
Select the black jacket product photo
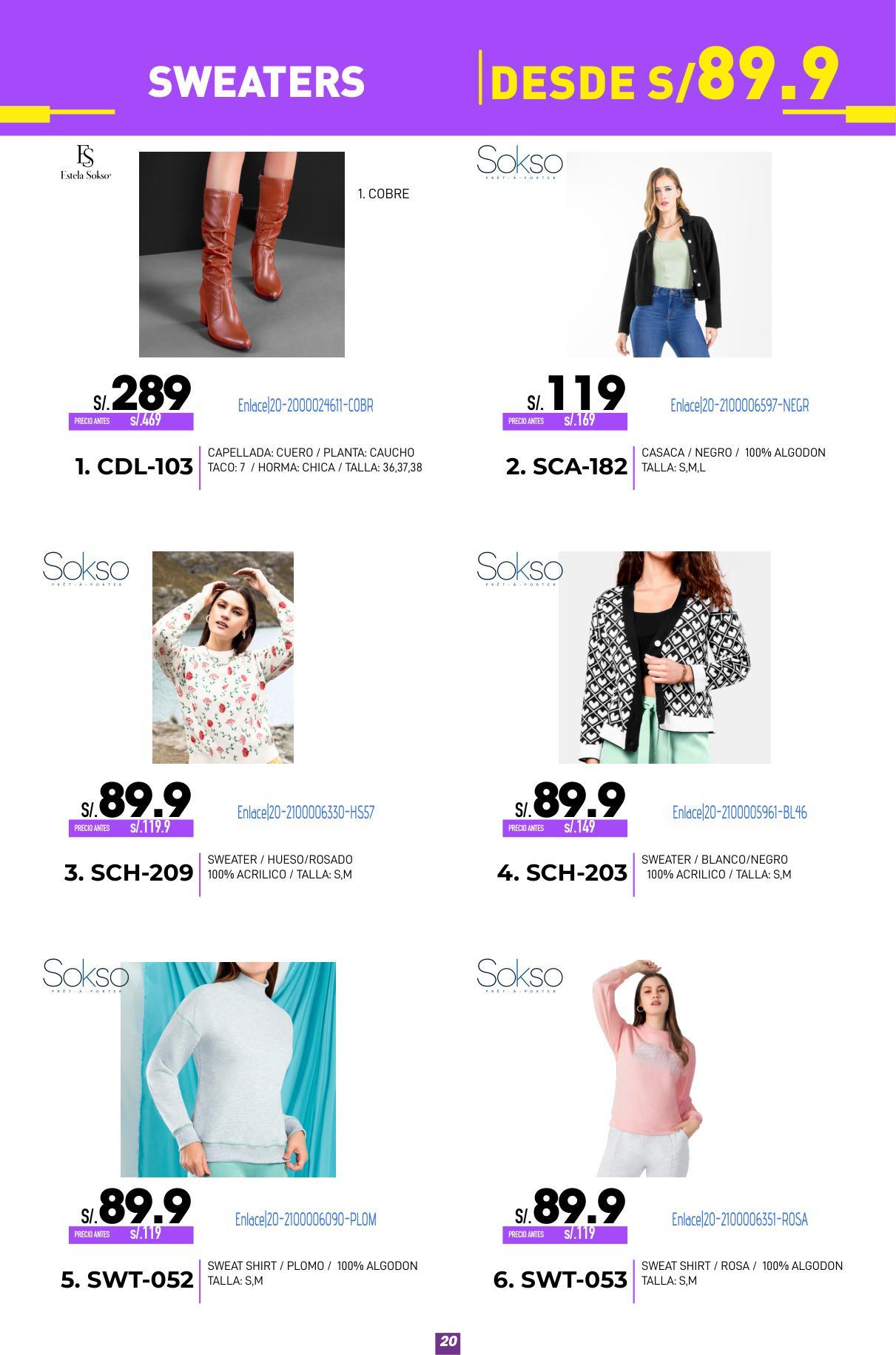coord(669,255)
